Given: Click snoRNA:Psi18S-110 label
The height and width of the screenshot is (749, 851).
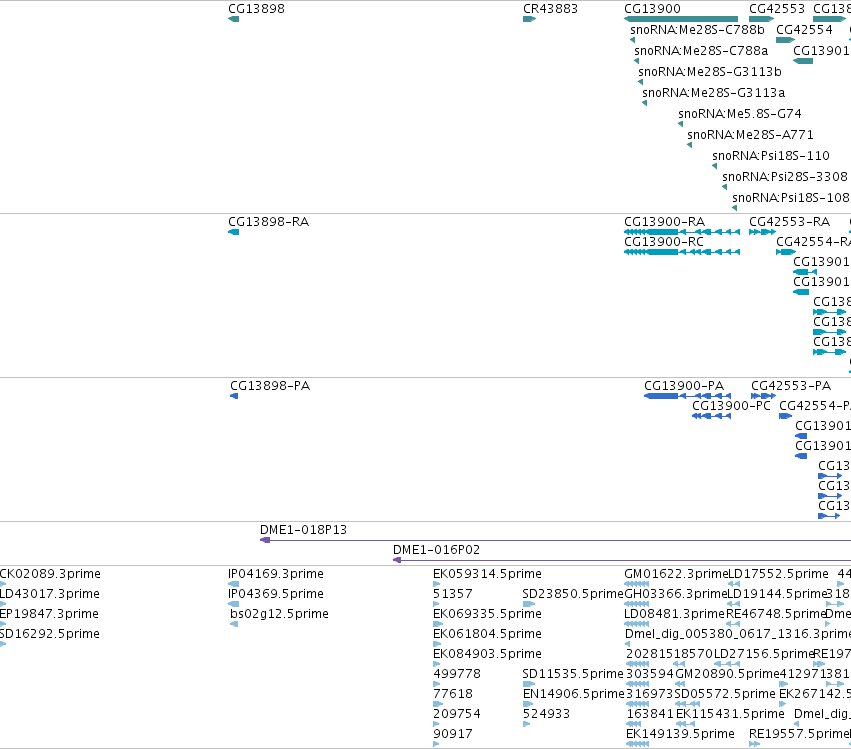Looking at the screenshot, I should (x=771, y=156).
